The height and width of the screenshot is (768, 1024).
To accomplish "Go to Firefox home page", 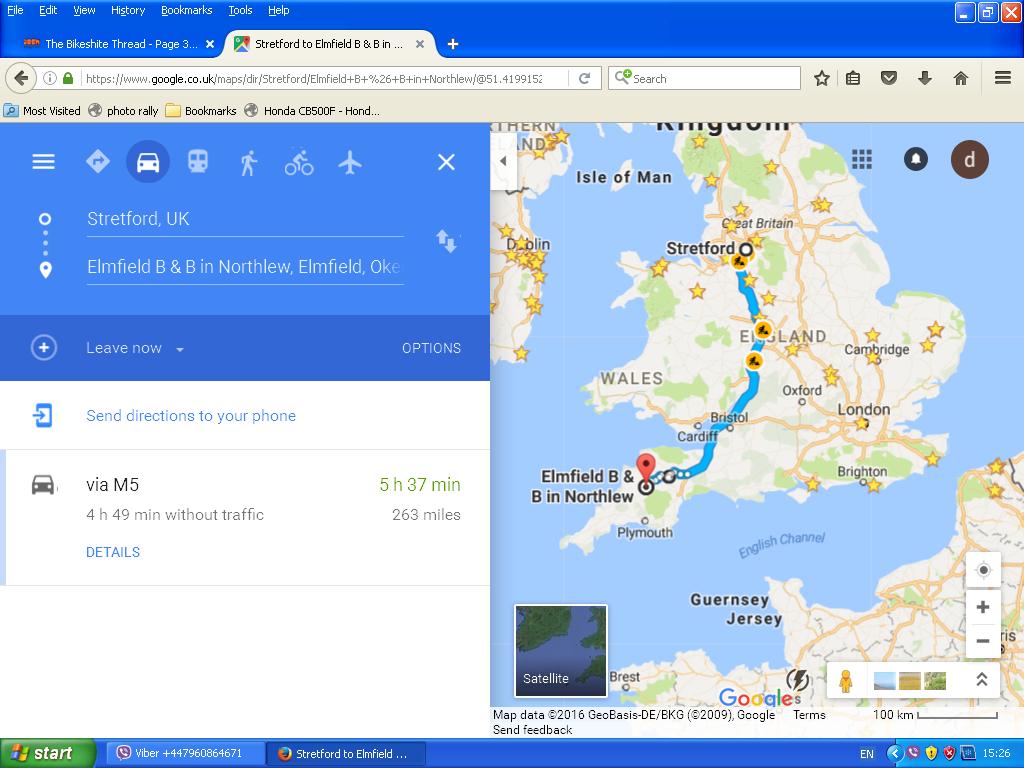I will (961, 78).
